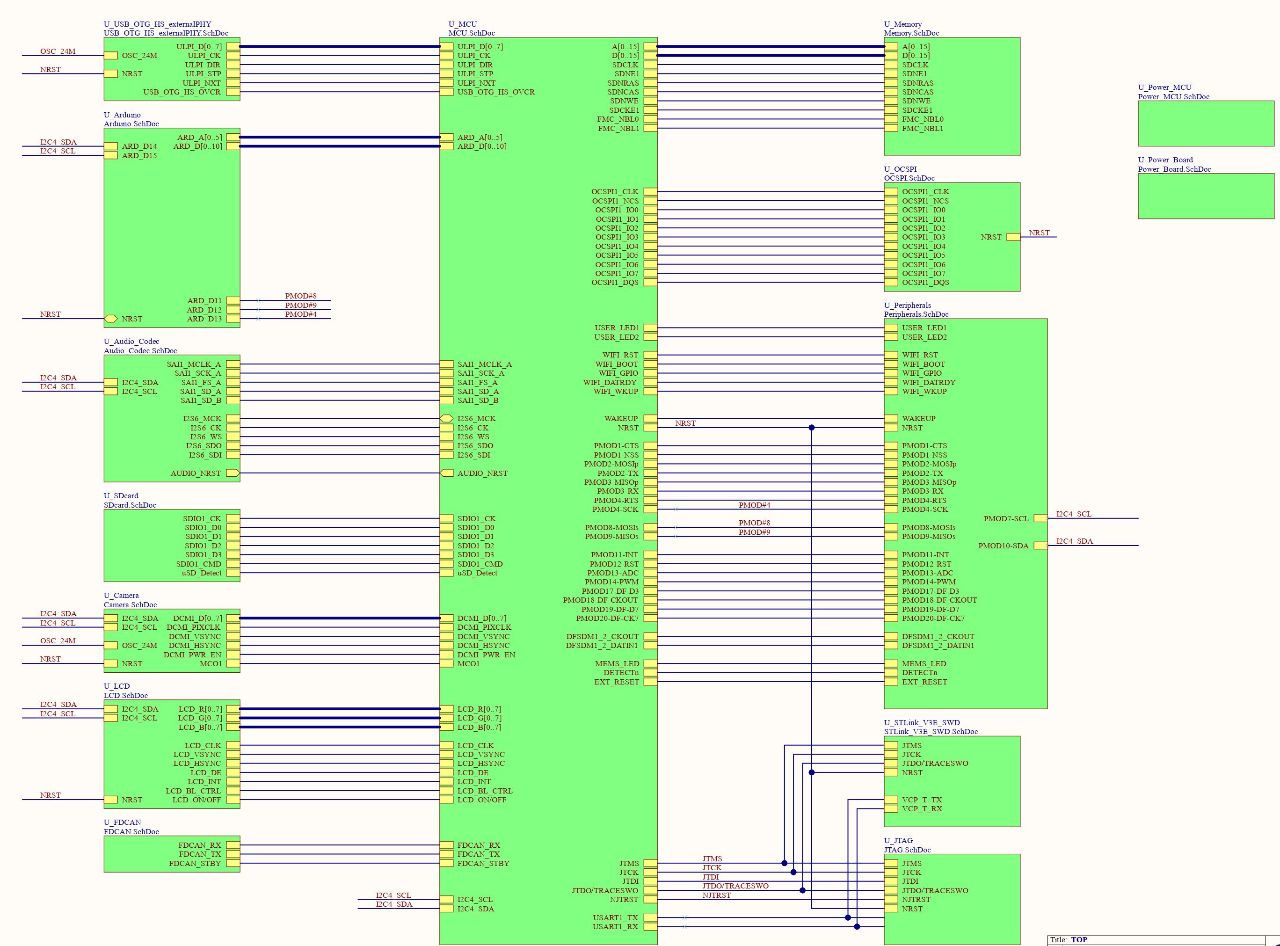Click the U_SDcard sheet designator label
This screenshot has width=1280, height=946.
click(121, 496)
